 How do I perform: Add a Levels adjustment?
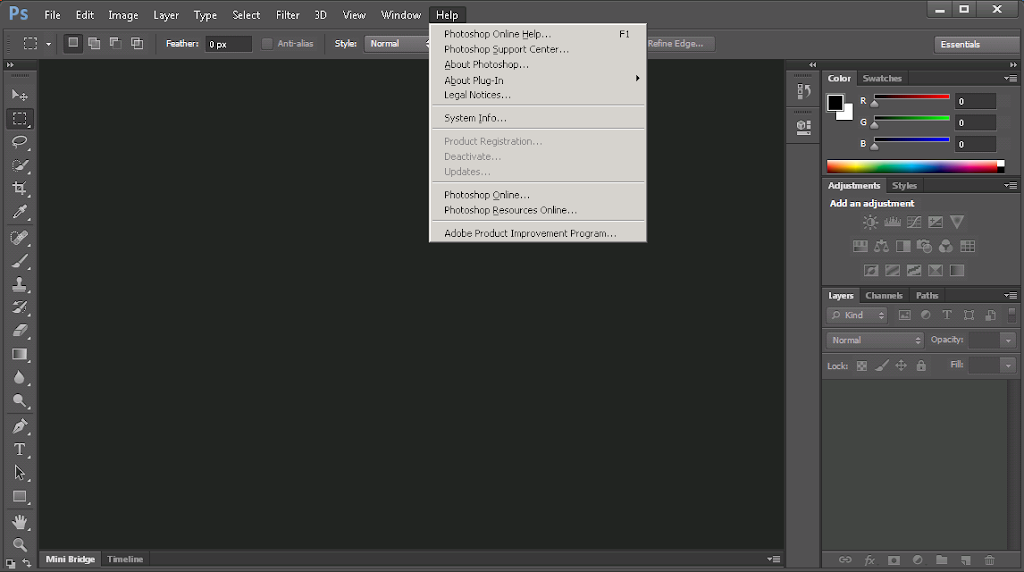coord(892,223)
